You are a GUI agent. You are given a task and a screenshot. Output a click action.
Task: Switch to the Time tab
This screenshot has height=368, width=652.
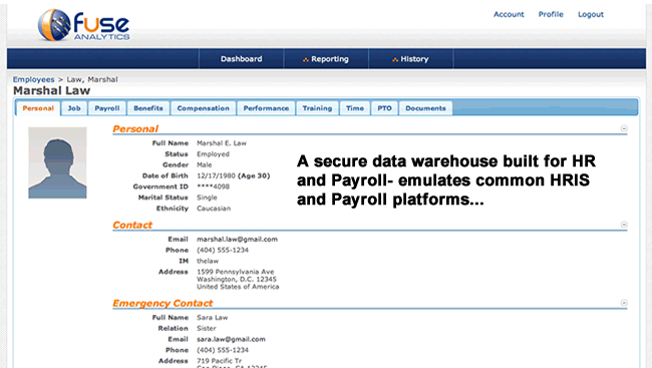355,108
